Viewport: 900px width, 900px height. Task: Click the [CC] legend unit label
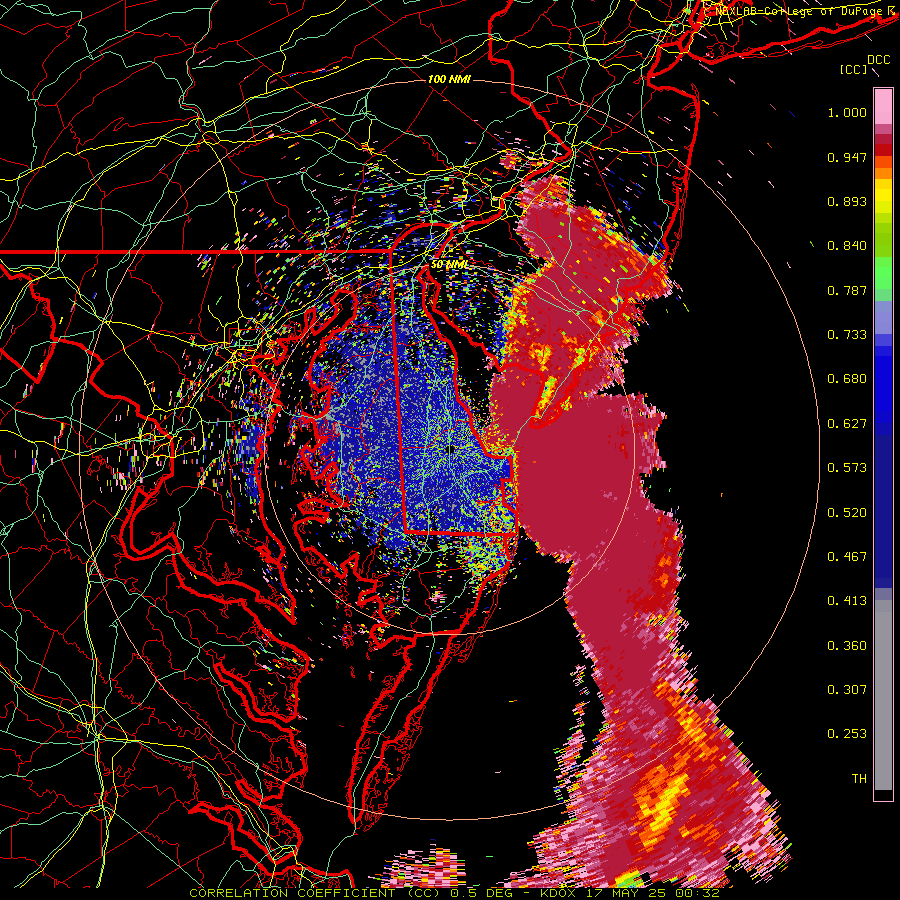(854, 69)
